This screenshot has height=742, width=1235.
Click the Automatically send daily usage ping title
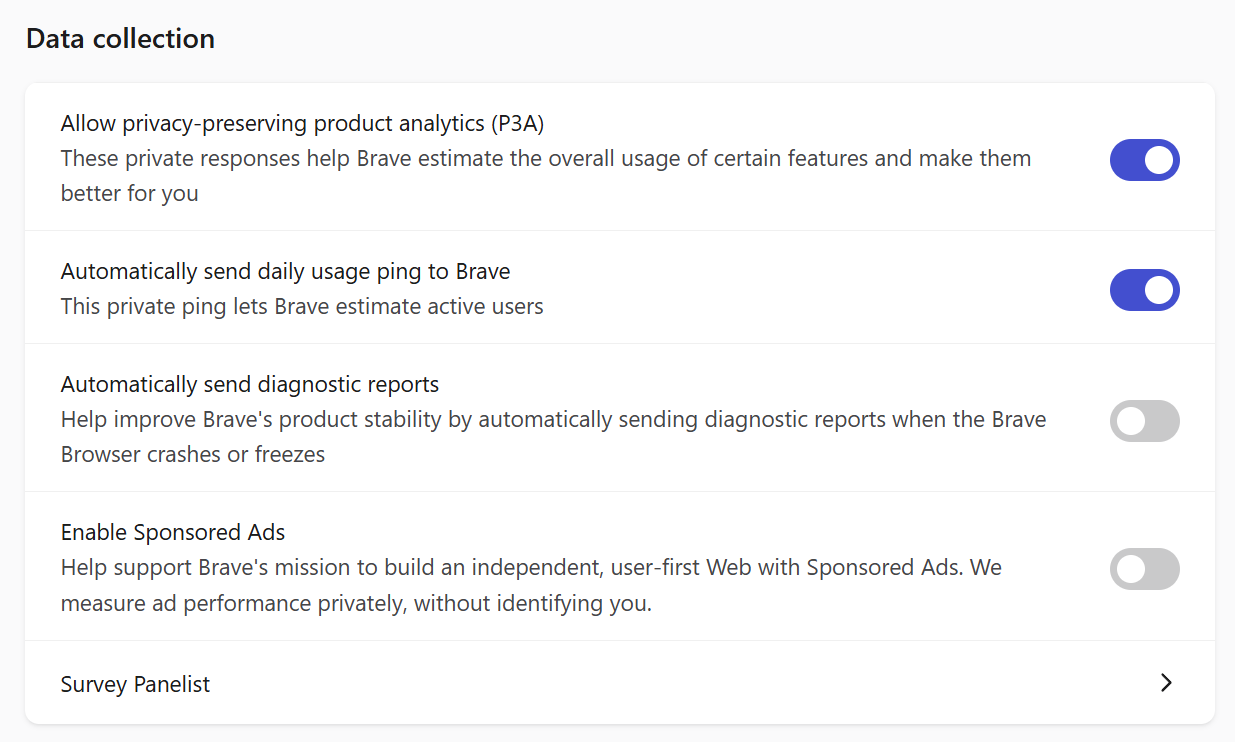(285, 271)
